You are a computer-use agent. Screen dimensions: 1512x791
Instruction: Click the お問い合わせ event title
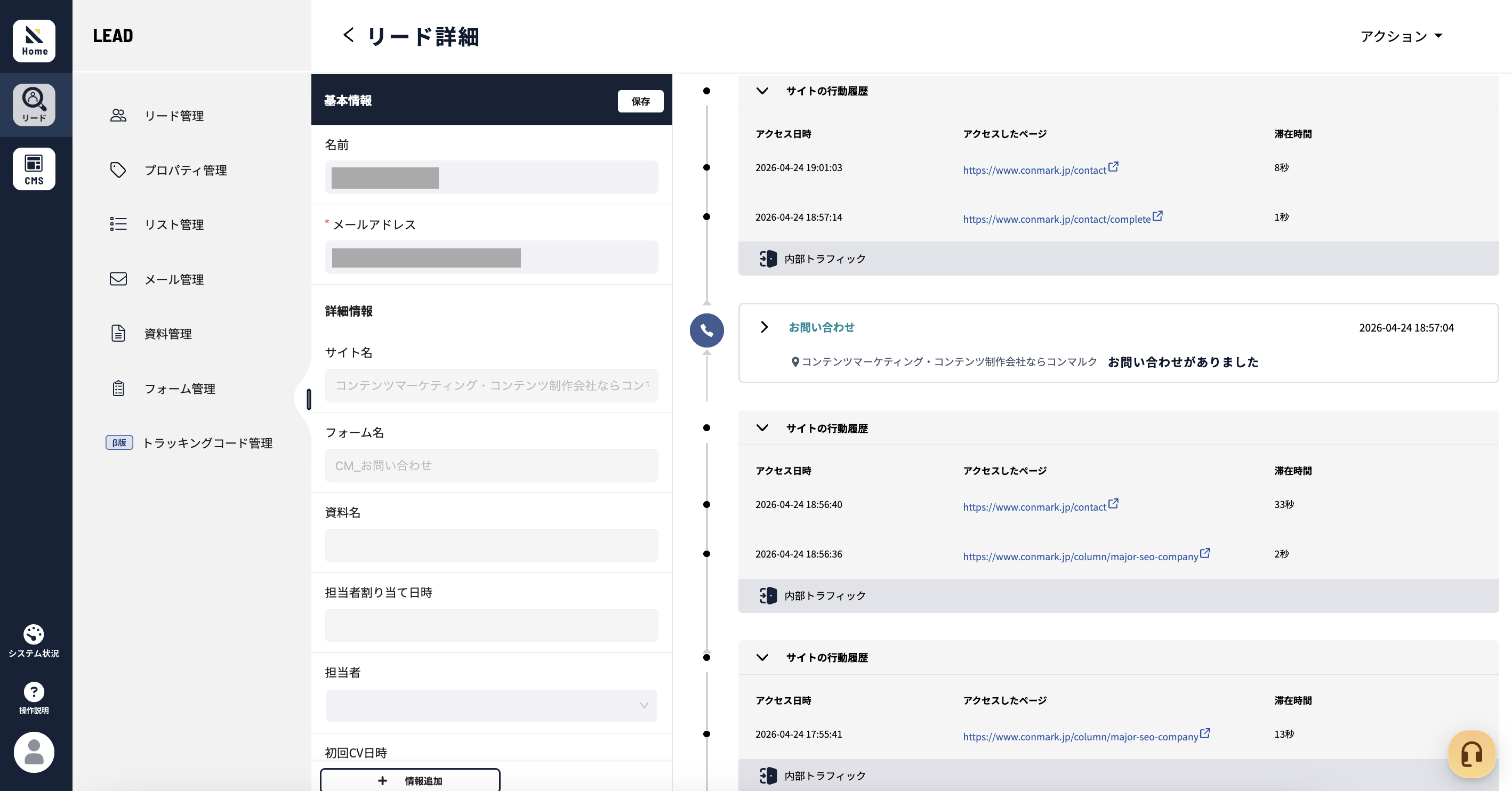pyautogui.click(x=821, y=327)
